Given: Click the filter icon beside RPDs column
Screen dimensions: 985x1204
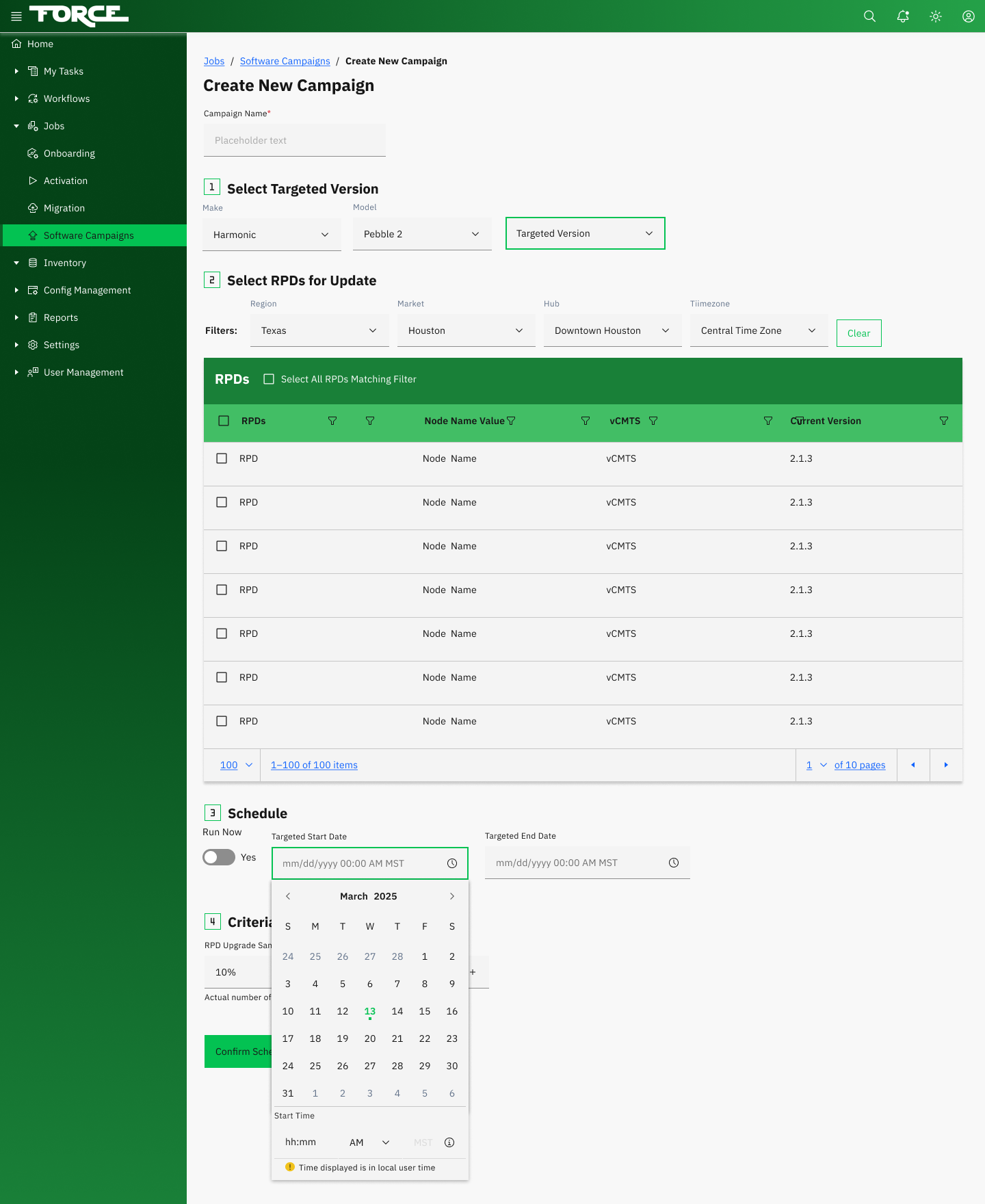Looking at the screenshot, I should (x=332, y=421).
